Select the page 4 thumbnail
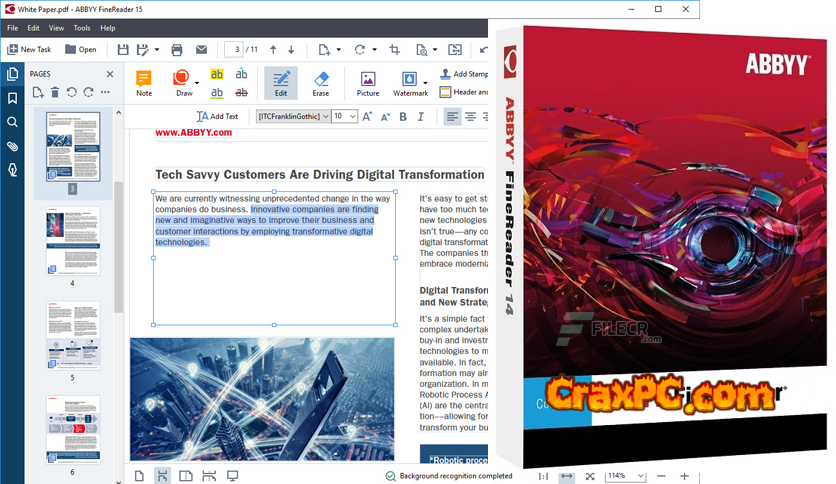The width and height of the screenshot is (836, 484). coord(72,241)
